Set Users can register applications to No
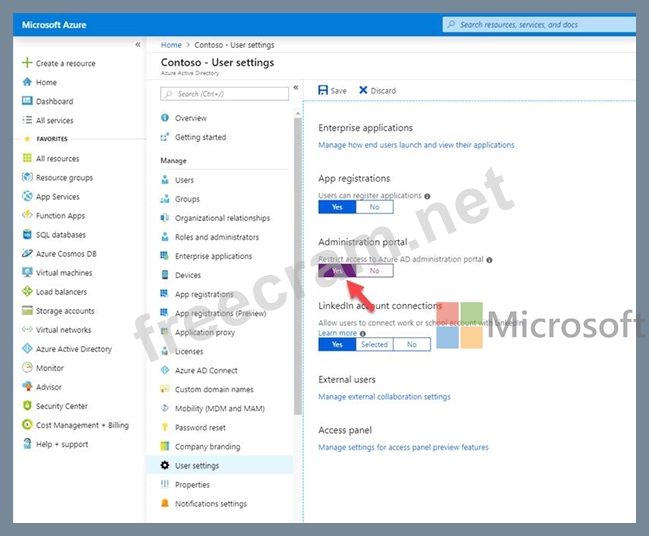This screenshot has width=649, height=536. point(374,207)
